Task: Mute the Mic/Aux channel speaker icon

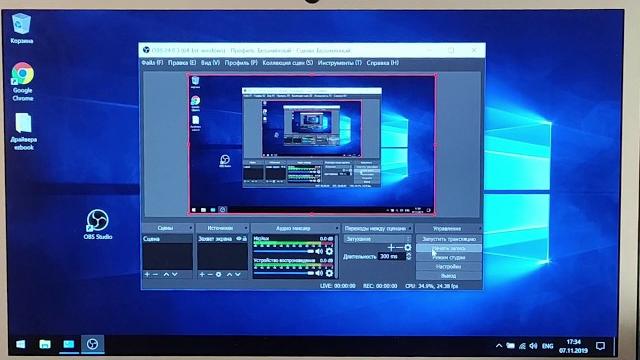Action: tap(319, 251)
